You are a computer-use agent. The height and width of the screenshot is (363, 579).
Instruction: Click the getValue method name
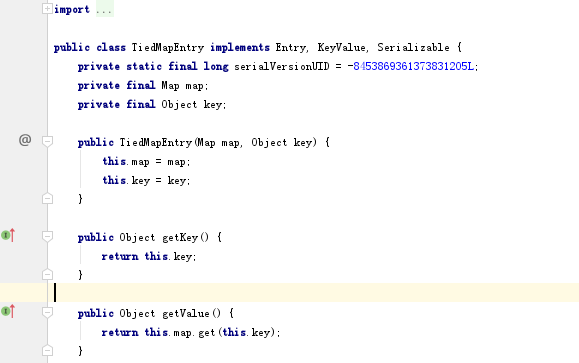tap(186, 314)
